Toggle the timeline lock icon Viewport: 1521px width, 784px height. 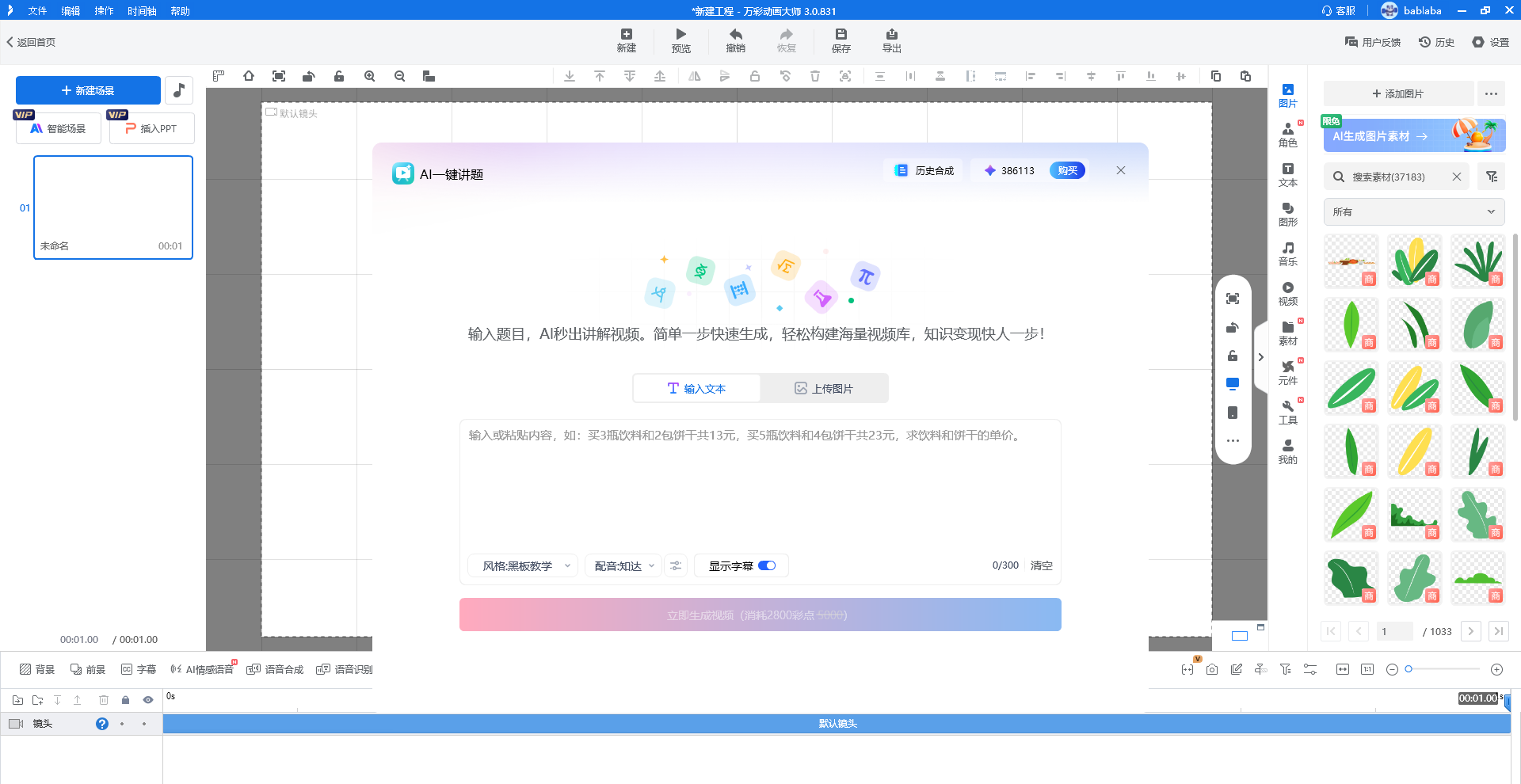[125, 700]
